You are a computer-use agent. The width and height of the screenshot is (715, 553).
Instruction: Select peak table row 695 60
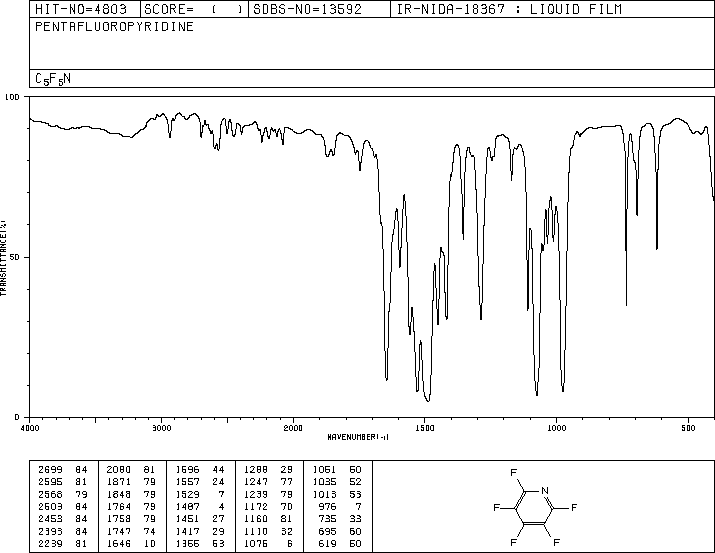point(340,531)
